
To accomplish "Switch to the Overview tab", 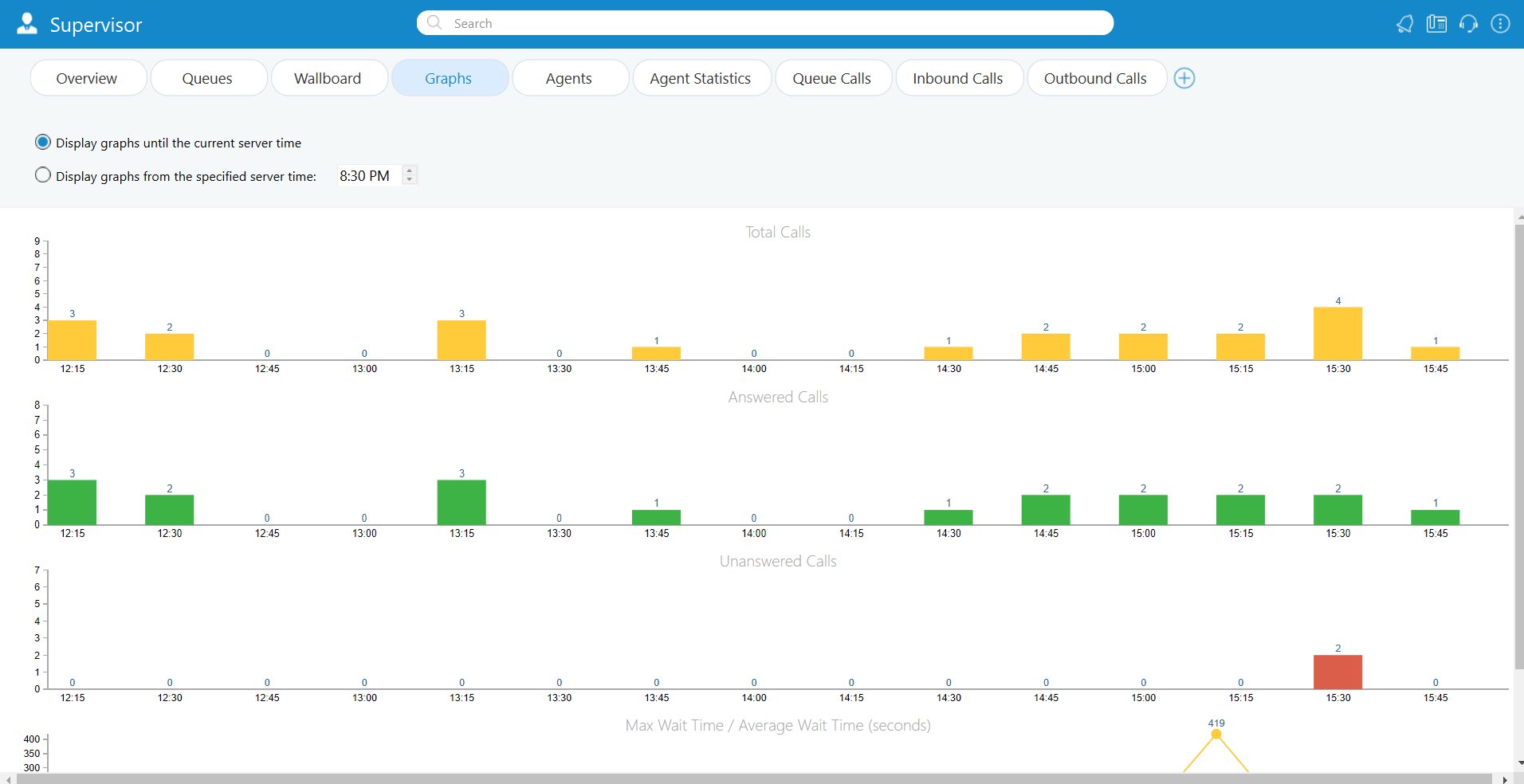I will [x=88, y=78].
